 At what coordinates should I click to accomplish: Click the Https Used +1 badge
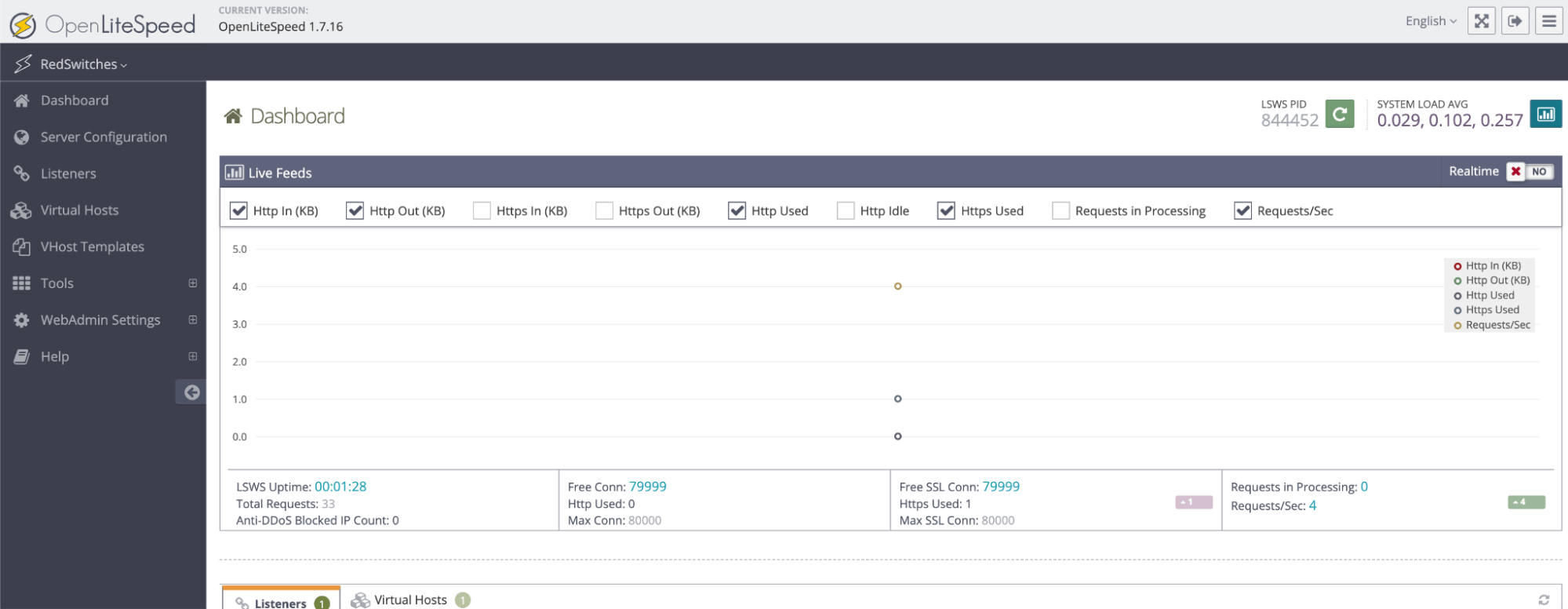(x=1193, y=502)
